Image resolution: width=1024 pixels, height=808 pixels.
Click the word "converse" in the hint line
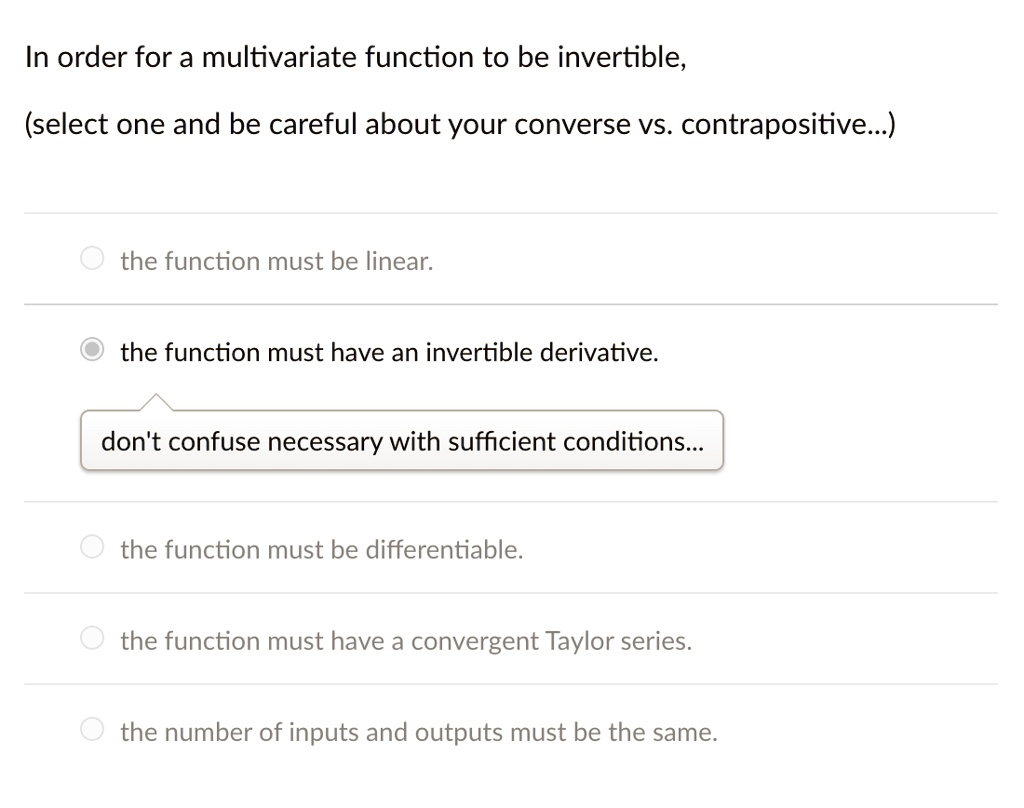571,124
